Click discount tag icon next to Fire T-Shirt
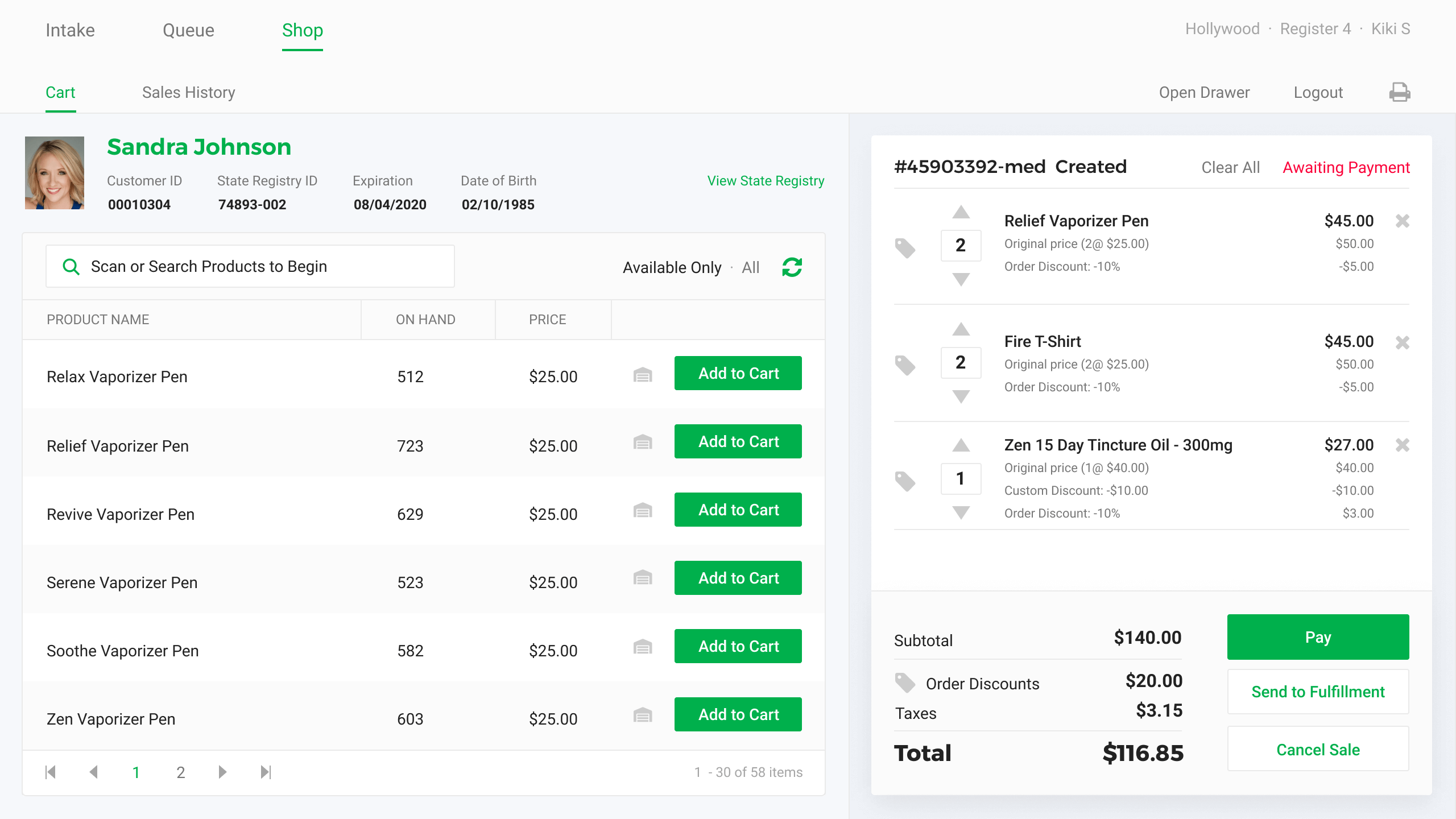The image size is (1456, 819). [904, 365]
